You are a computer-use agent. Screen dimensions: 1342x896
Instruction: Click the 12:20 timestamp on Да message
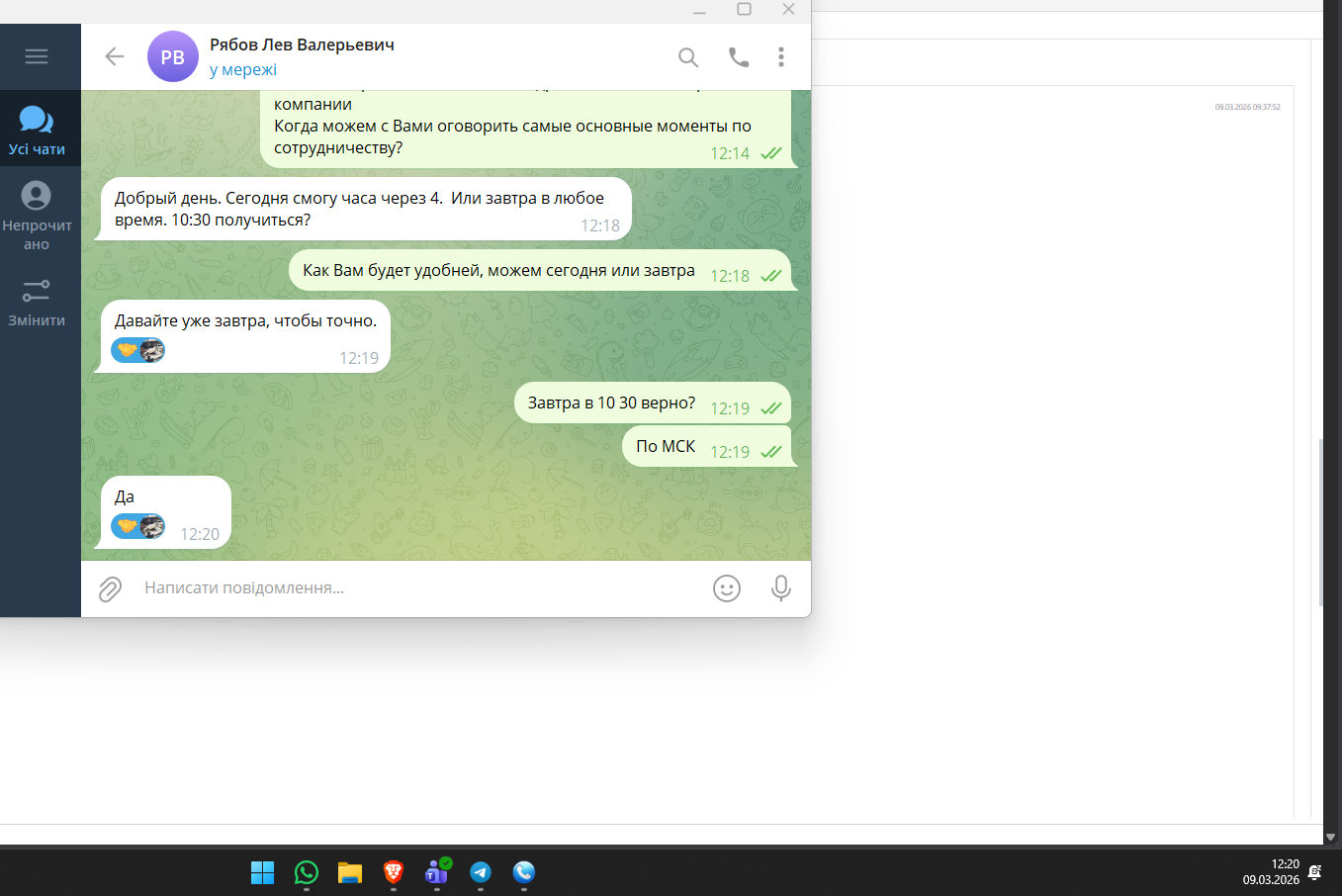(200, 534)
